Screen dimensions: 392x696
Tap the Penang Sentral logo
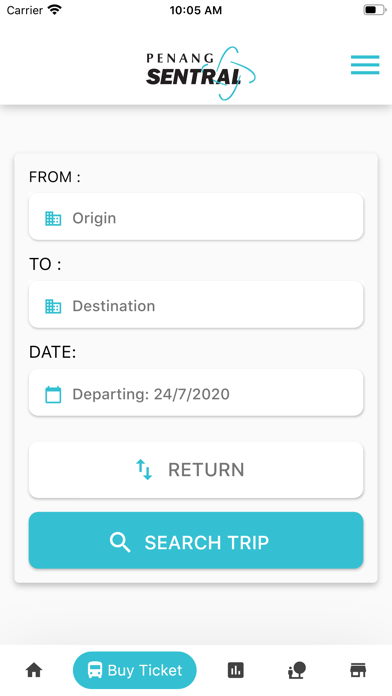point(201,72)
